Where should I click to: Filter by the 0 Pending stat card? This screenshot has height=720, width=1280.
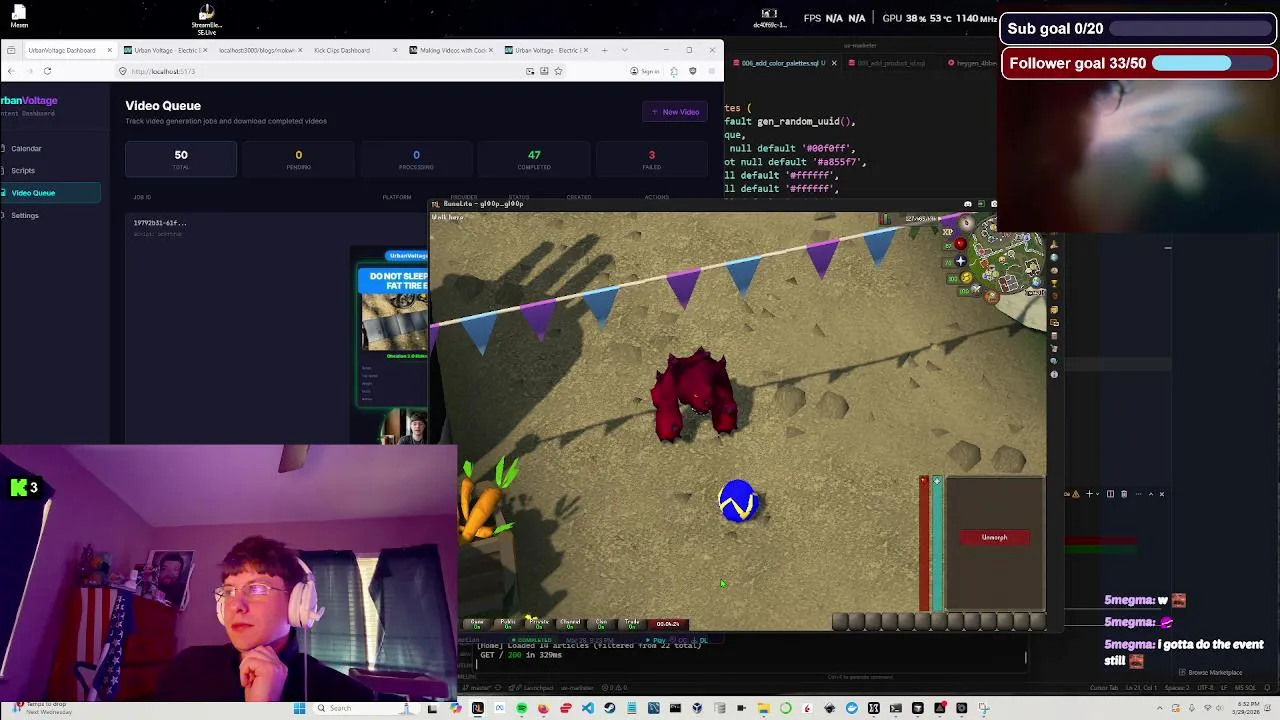298,159
